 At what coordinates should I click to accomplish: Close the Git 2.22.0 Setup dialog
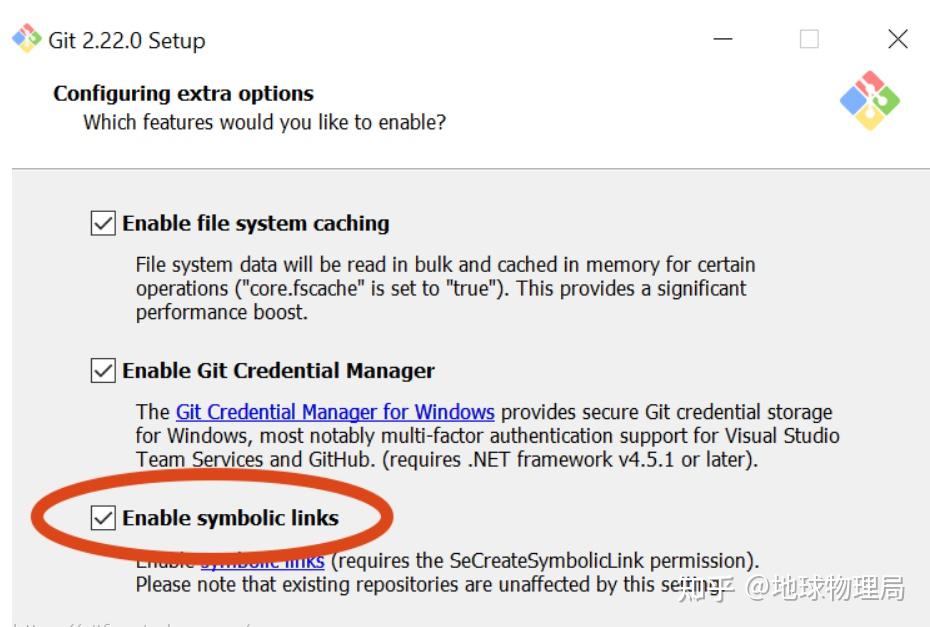[x=897, y=40]
